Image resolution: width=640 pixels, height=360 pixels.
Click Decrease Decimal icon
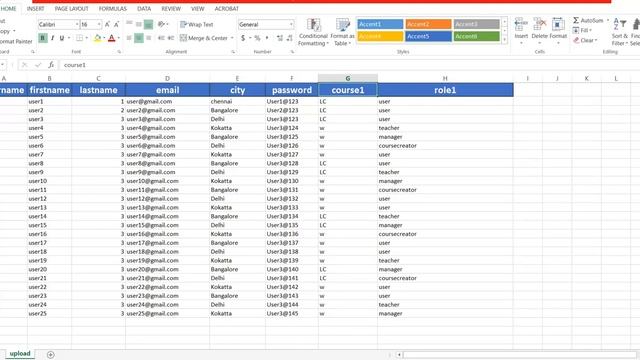pyautogui.click(x=289, y=38)
